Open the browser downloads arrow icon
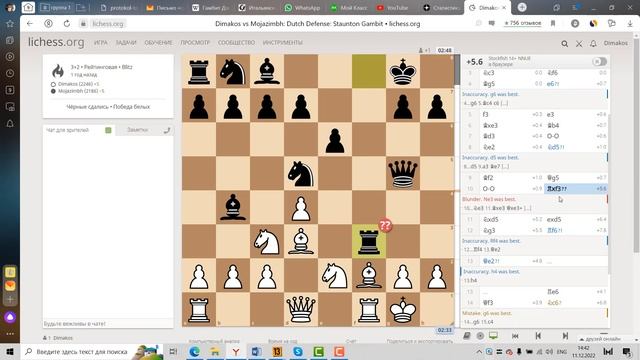The image size is (640, 360). [630, 24]
